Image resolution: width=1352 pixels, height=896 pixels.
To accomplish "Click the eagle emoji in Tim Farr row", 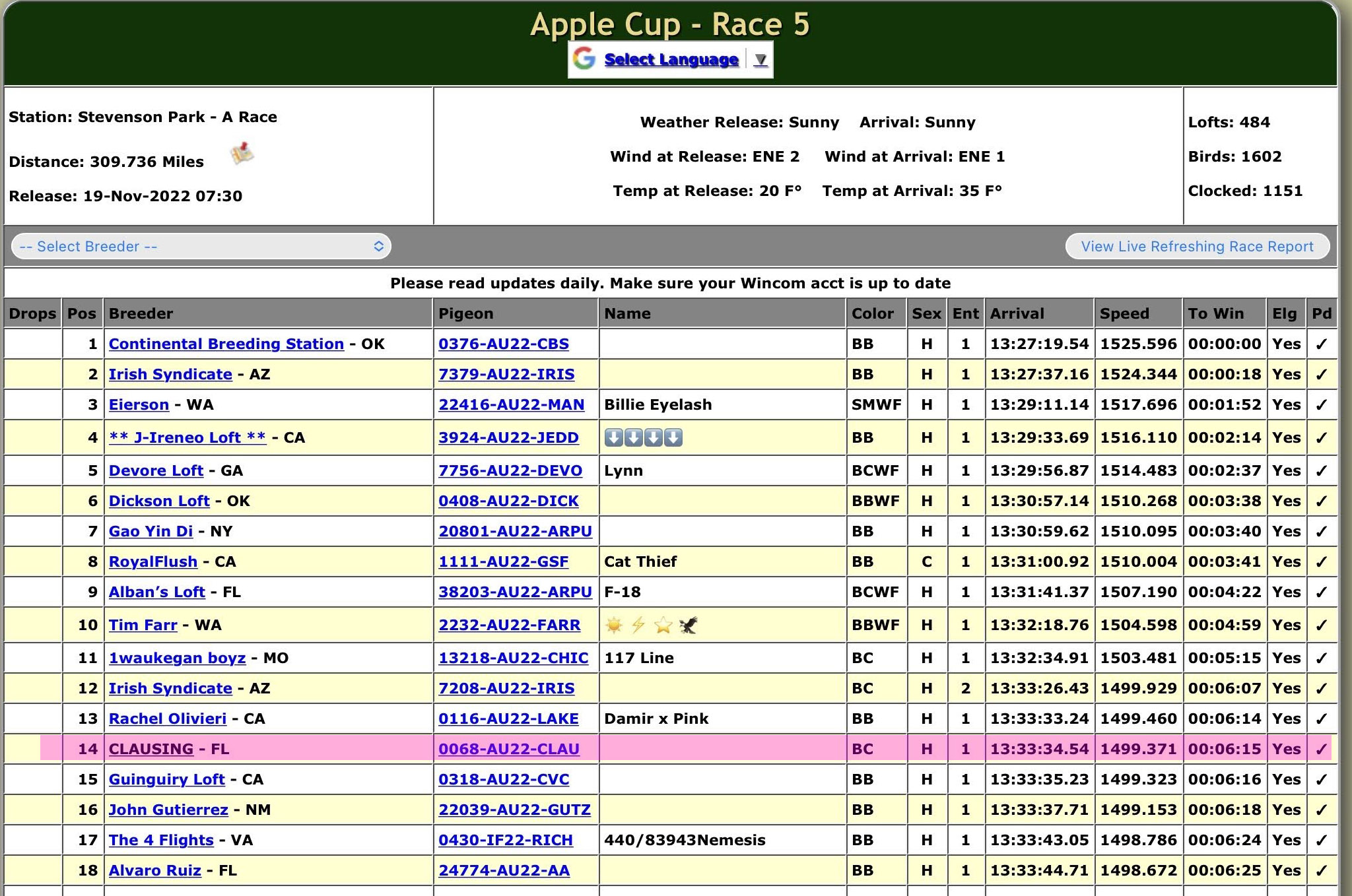I will pos(688,625).
